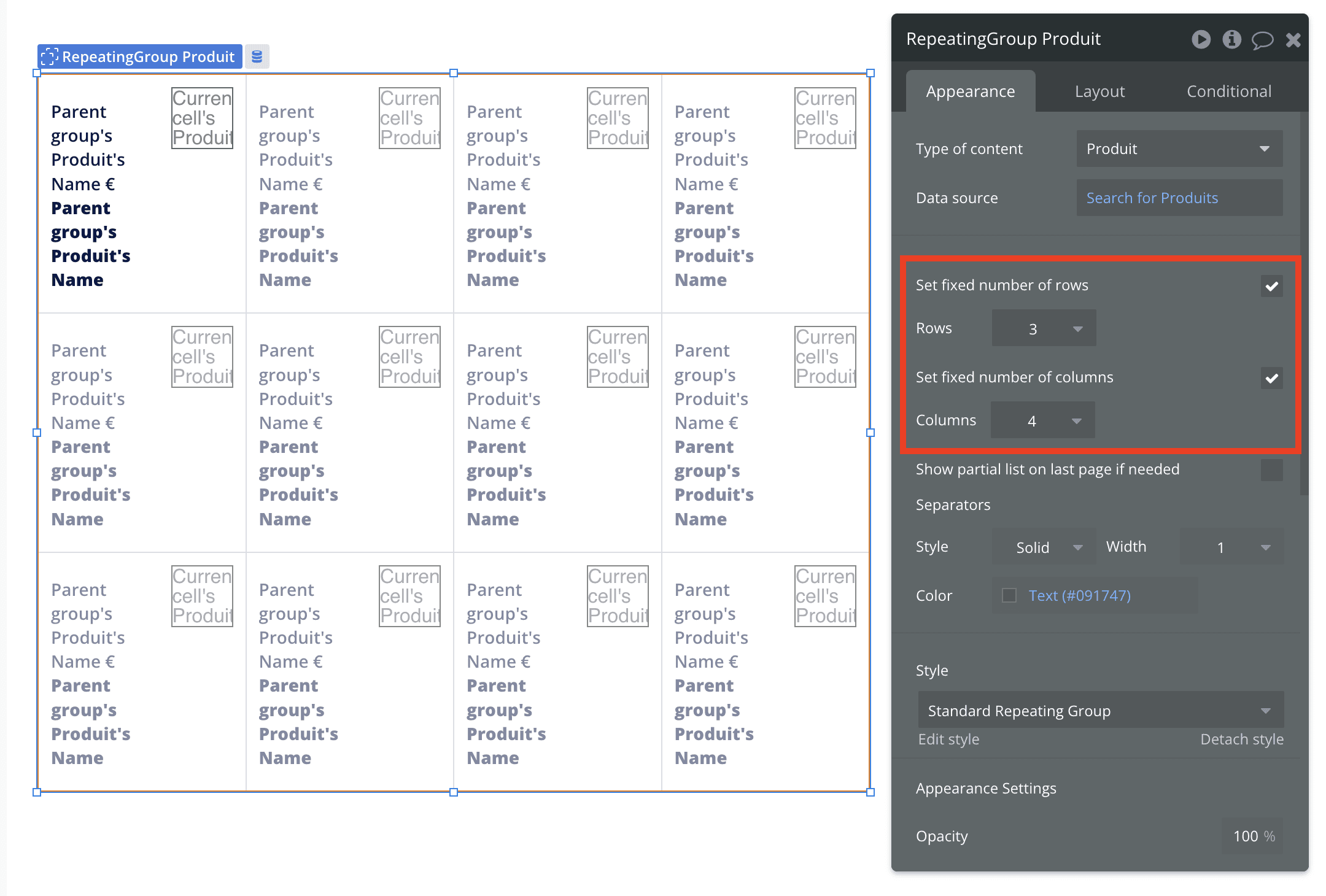Enable Show partial list on last page

pyautogui.click(x=1271, y=470)
